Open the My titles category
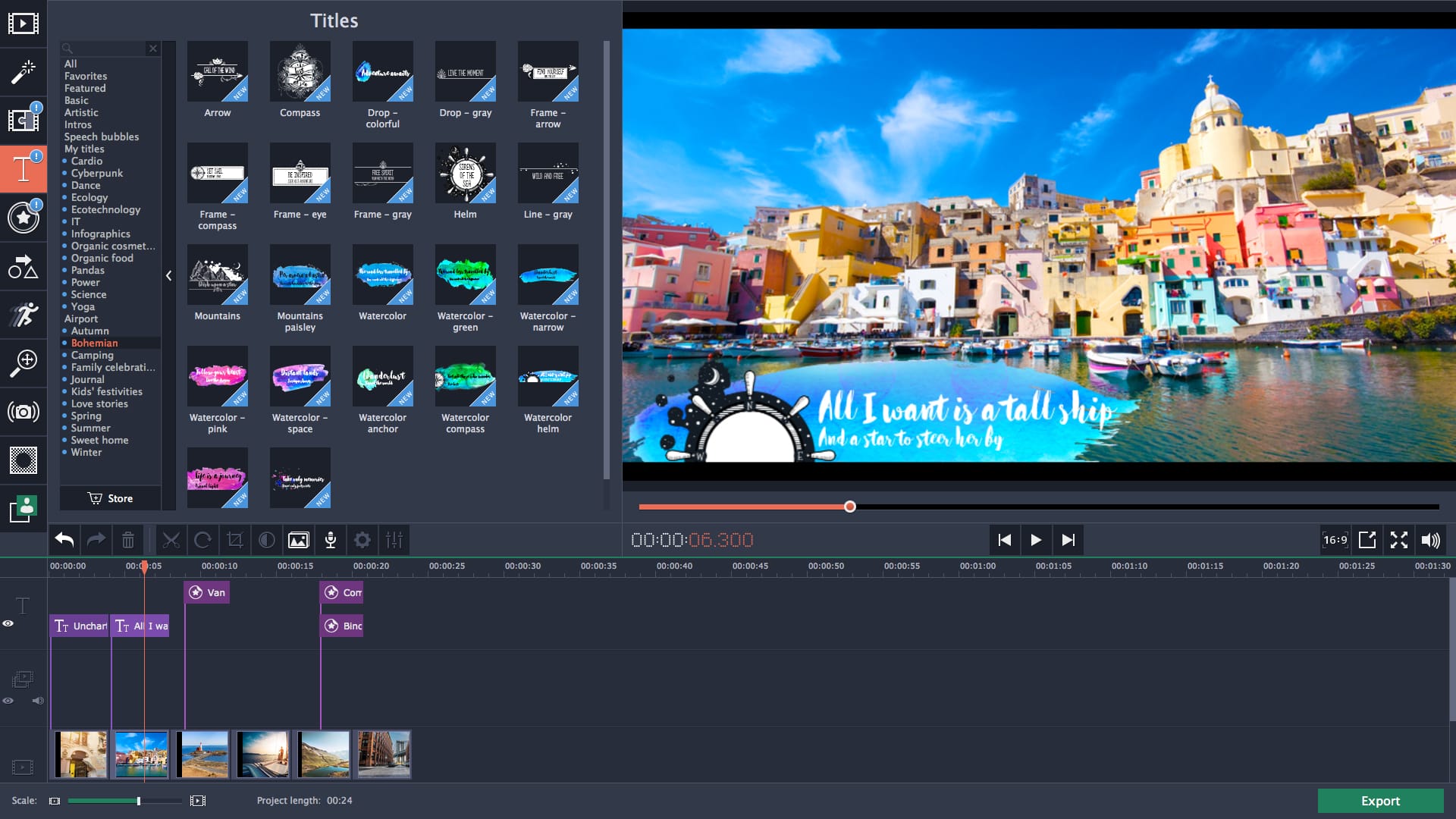Image resolution: width=1456 pixels, height=819 pixels. 83,149
